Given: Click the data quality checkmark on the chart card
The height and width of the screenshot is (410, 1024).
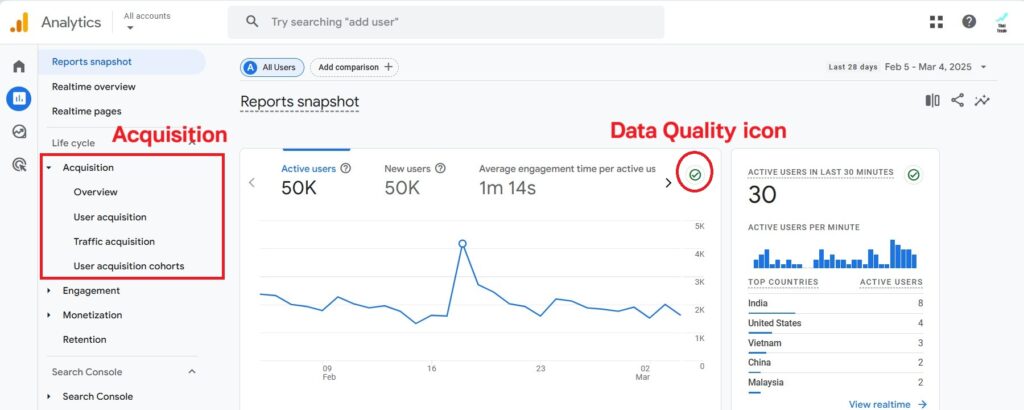Looking at the screenshot, I should 695,174.
